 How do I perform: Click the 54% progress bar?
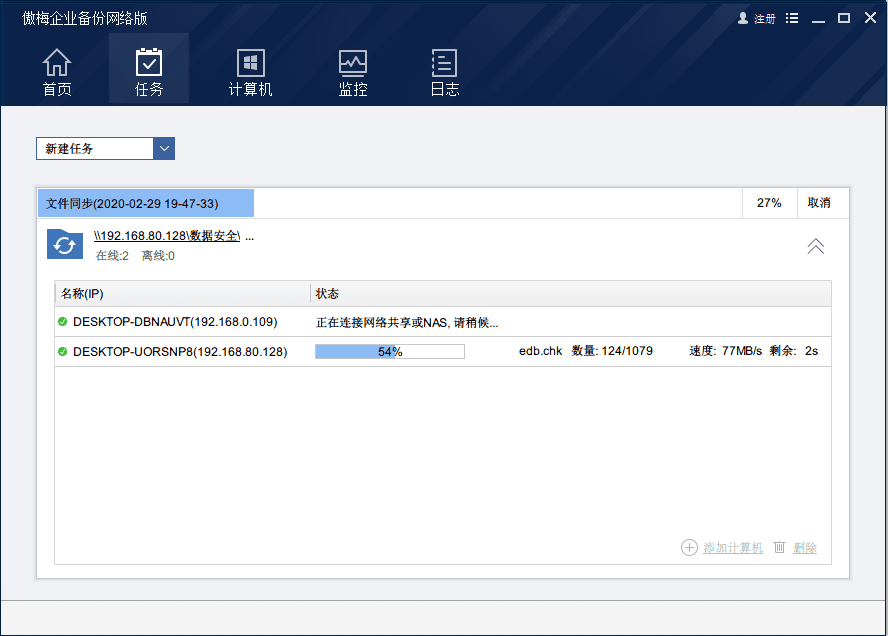[x=390, y=352]
